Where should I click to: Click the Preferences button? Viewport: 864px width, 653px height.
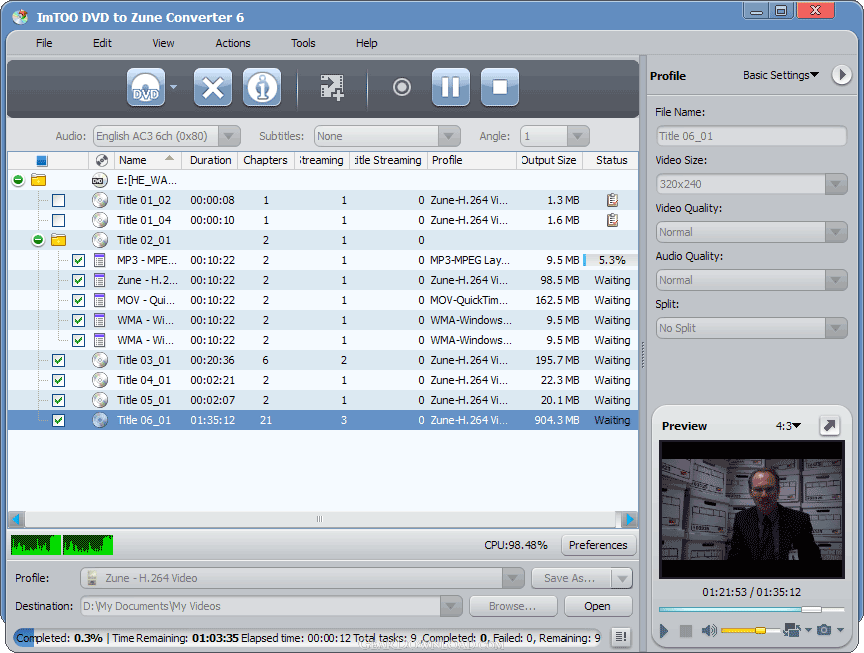[x=598, y=545]
